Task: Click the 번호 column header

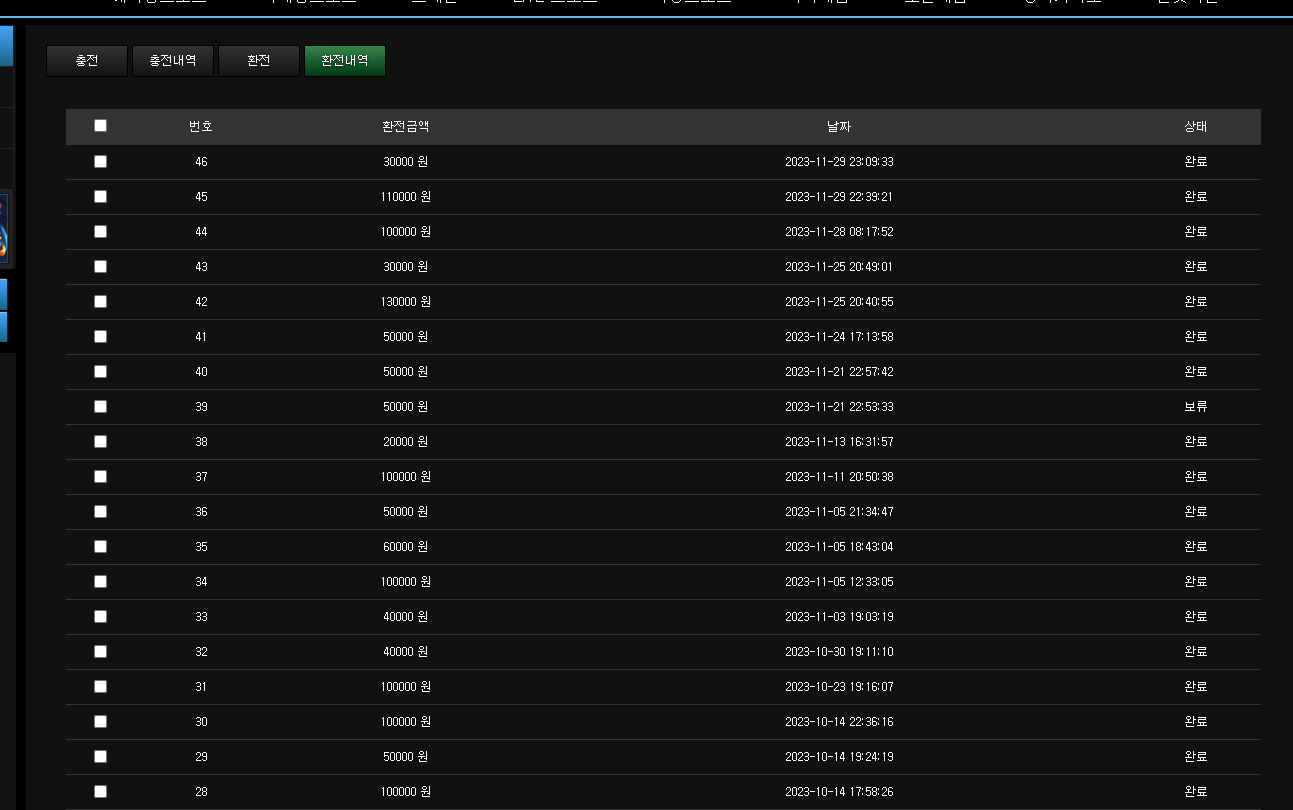Action: click(x=201, y=127)
